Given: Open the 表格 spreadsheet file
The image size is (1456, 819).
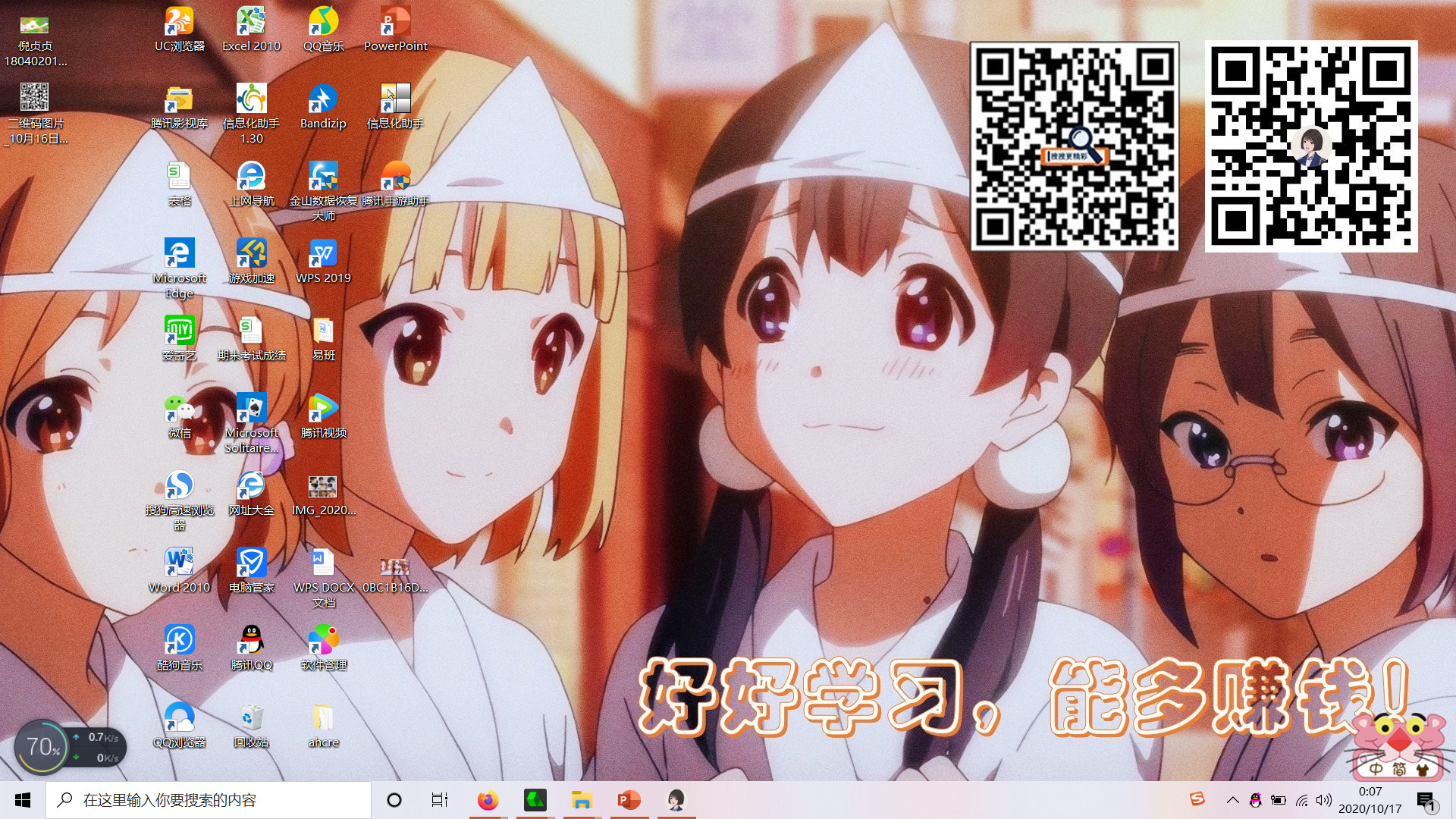Looking at the screenshot, I should 180,184.
